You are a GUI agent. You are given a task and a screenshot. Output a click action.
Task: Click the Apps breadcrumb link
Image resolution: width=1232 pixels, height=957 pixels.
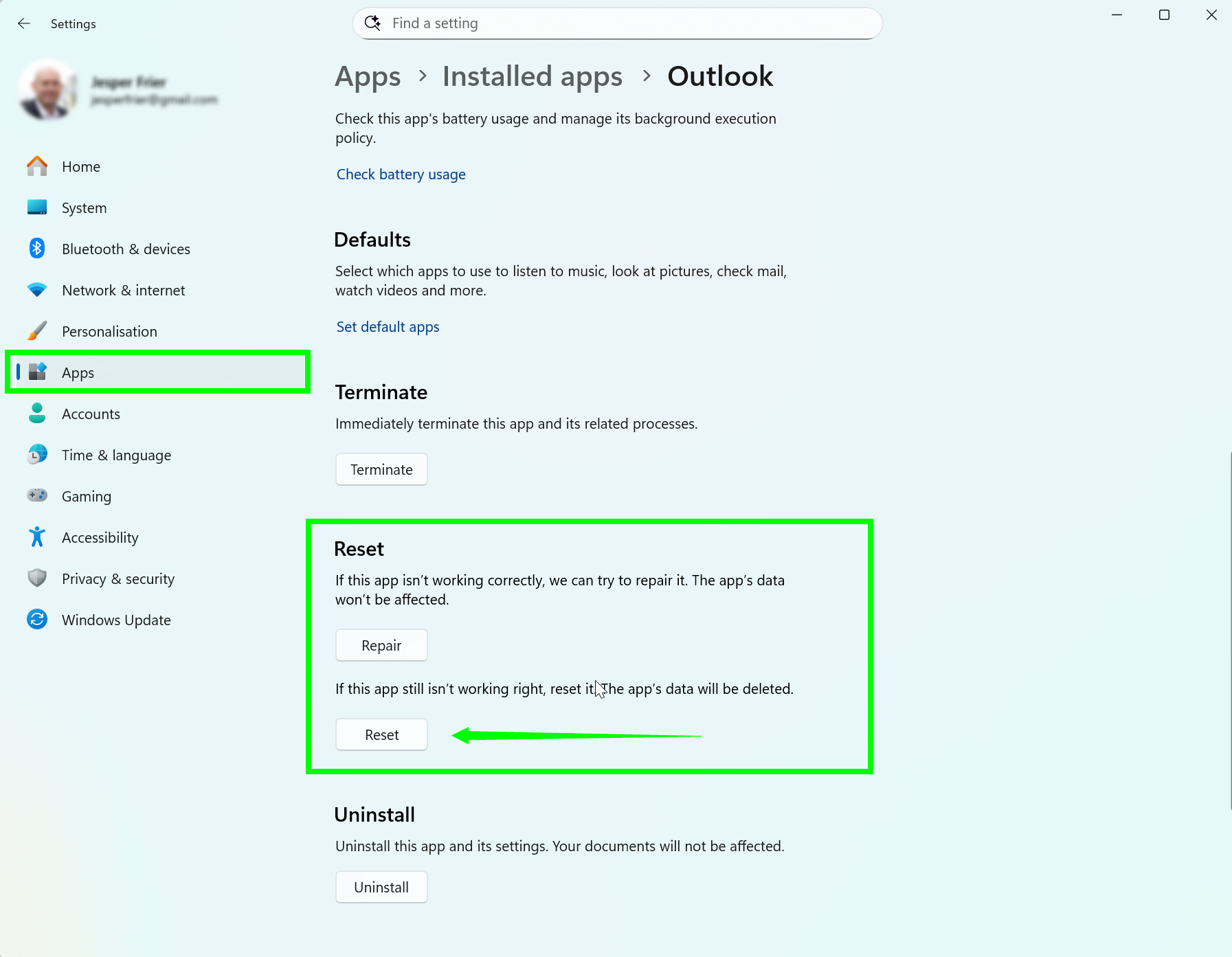click(x=368, y=77)
